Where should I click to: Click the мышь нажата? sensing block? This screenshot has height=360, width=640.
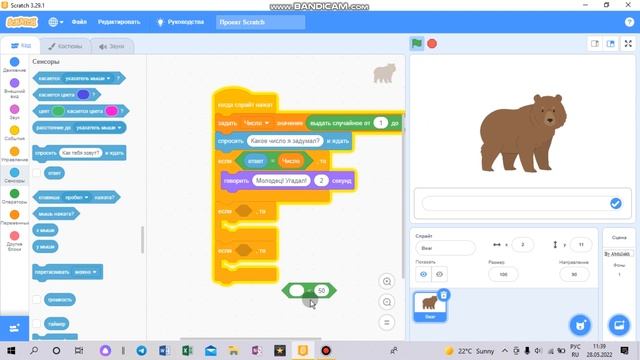(56, 213)
